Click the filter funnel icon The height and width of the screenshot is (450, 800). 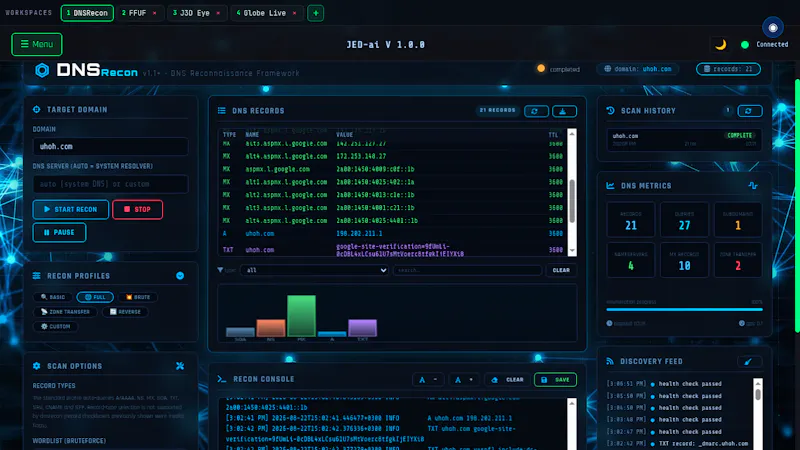220,270
